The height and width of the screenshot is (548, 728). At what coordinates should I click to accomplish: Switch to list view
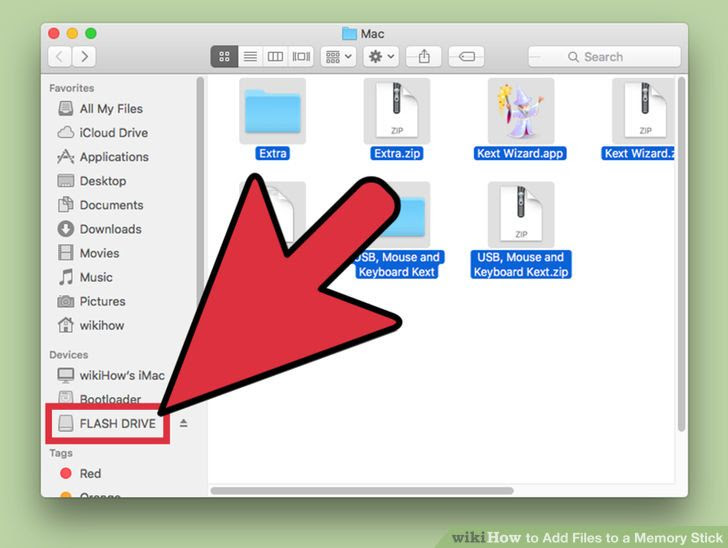coord(250,57)
